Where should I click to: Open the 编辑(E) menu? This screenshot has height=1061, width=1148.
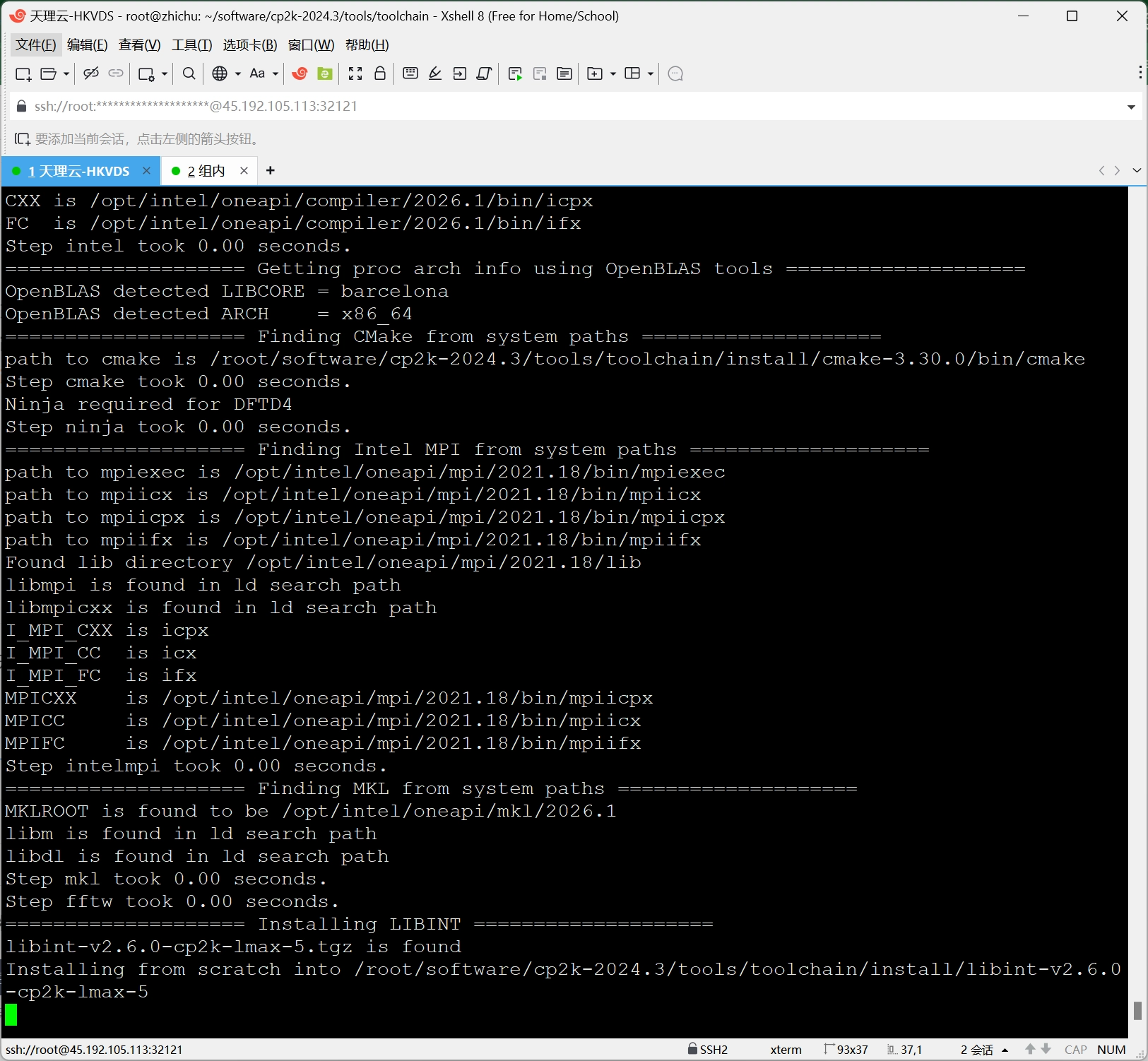pos(88,45)
